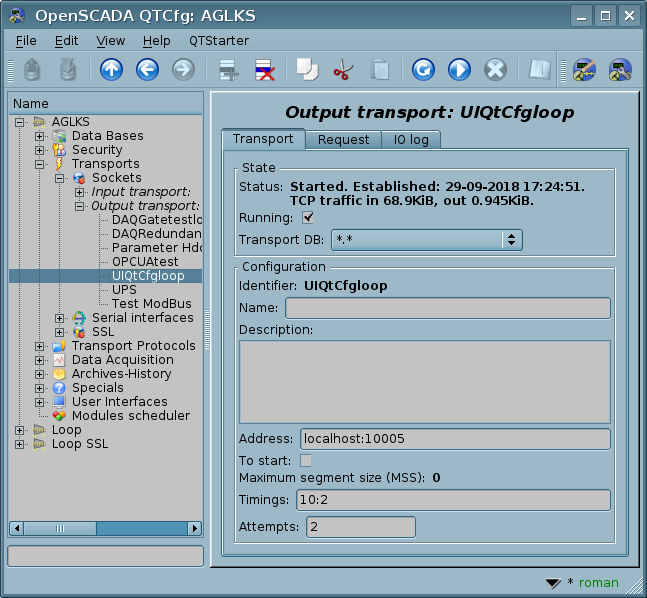Expand the Security node
This screenshot has width=647, height=598.
39,150
